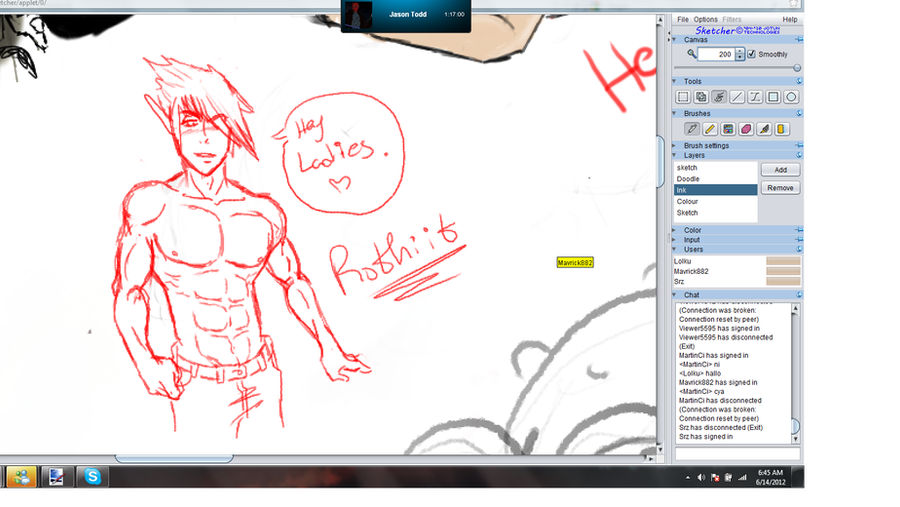
Task: Pick the straight Line tool
Action: tap(737, 97)
